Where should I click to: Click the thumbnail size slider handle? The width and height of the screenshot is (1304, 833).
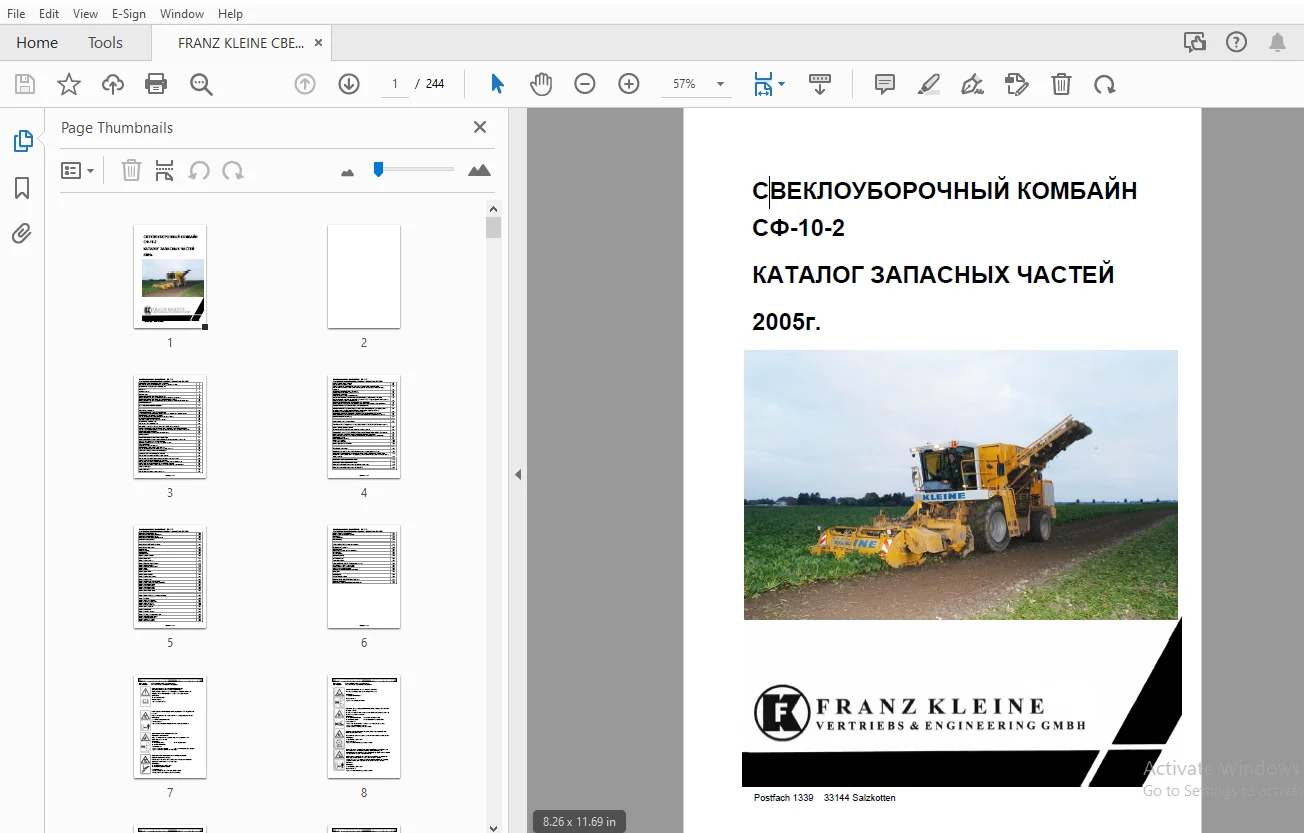(378, 170)
